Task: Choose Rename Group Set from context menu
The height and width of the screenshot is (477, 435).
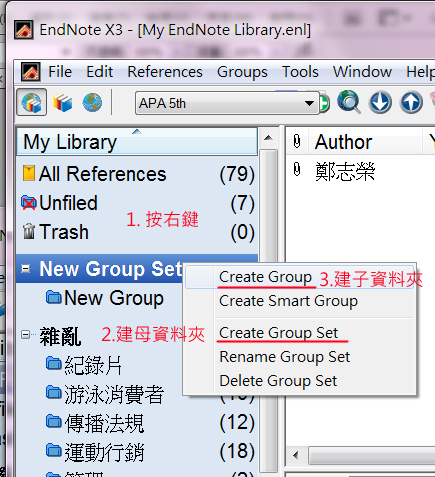Action: (x=299, y=357)
